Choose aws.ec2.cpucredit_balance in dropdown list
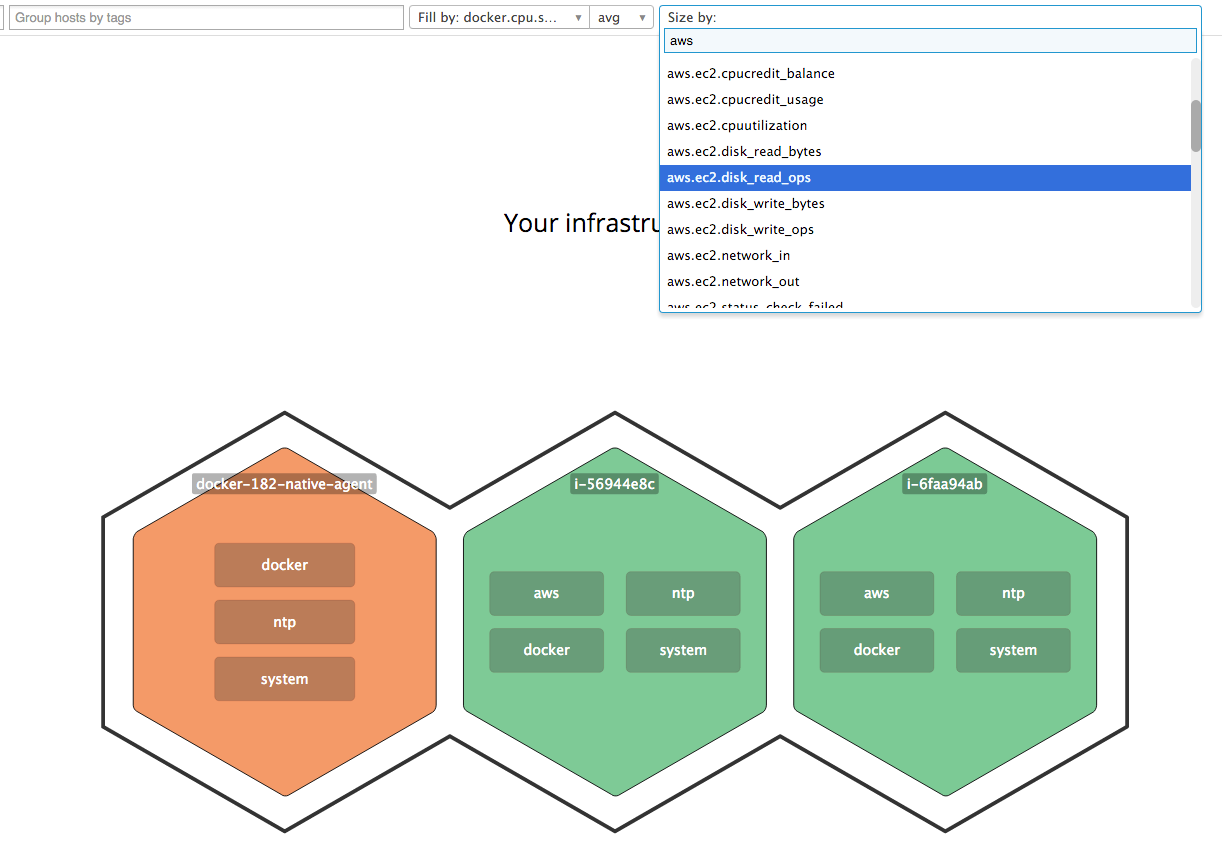The width and height of the screenshot is (1222, 861). coord(750,74)
